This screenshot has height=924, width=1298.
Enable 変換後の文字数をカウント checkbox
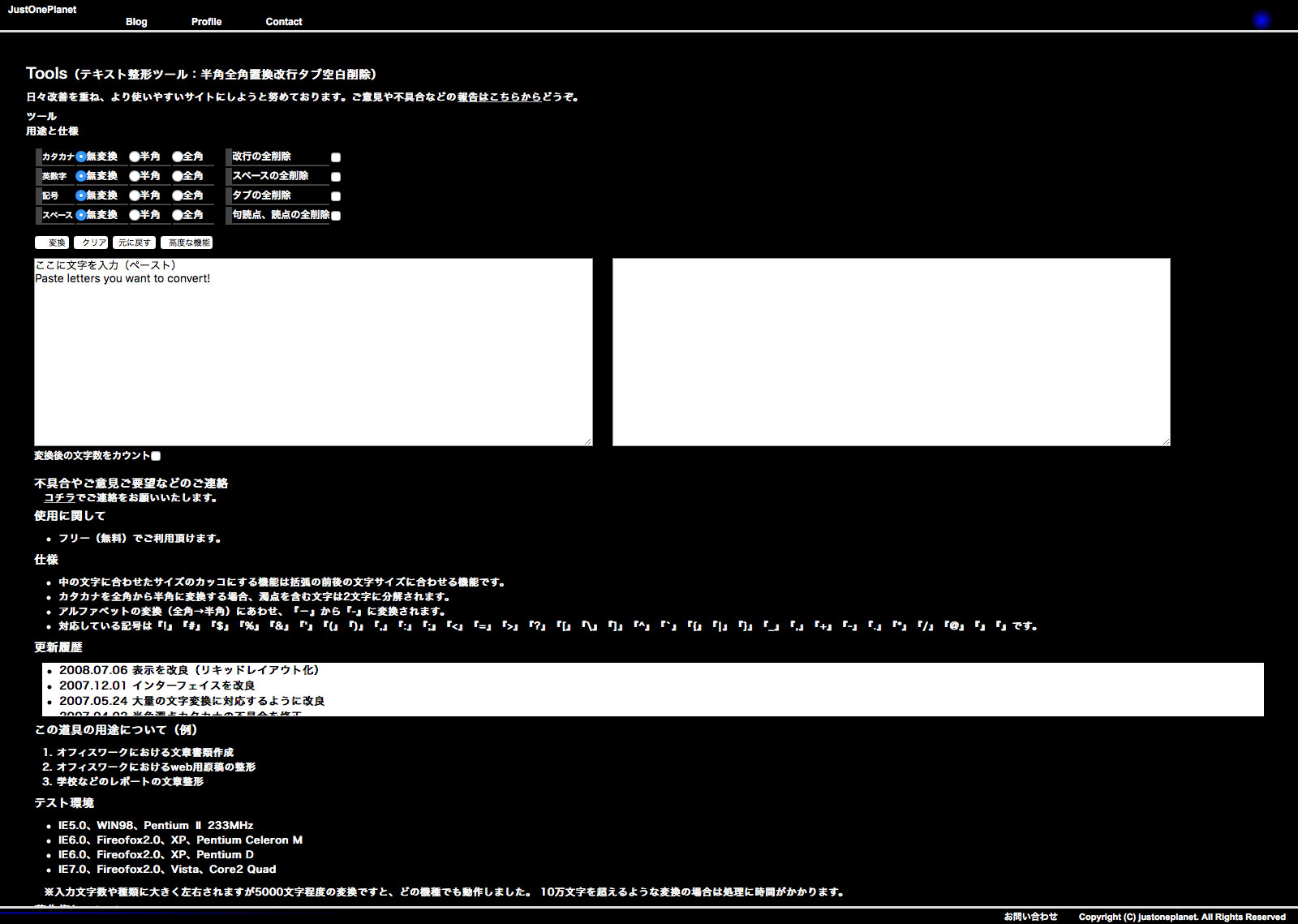pyautogui.click(x=156, y=456)
